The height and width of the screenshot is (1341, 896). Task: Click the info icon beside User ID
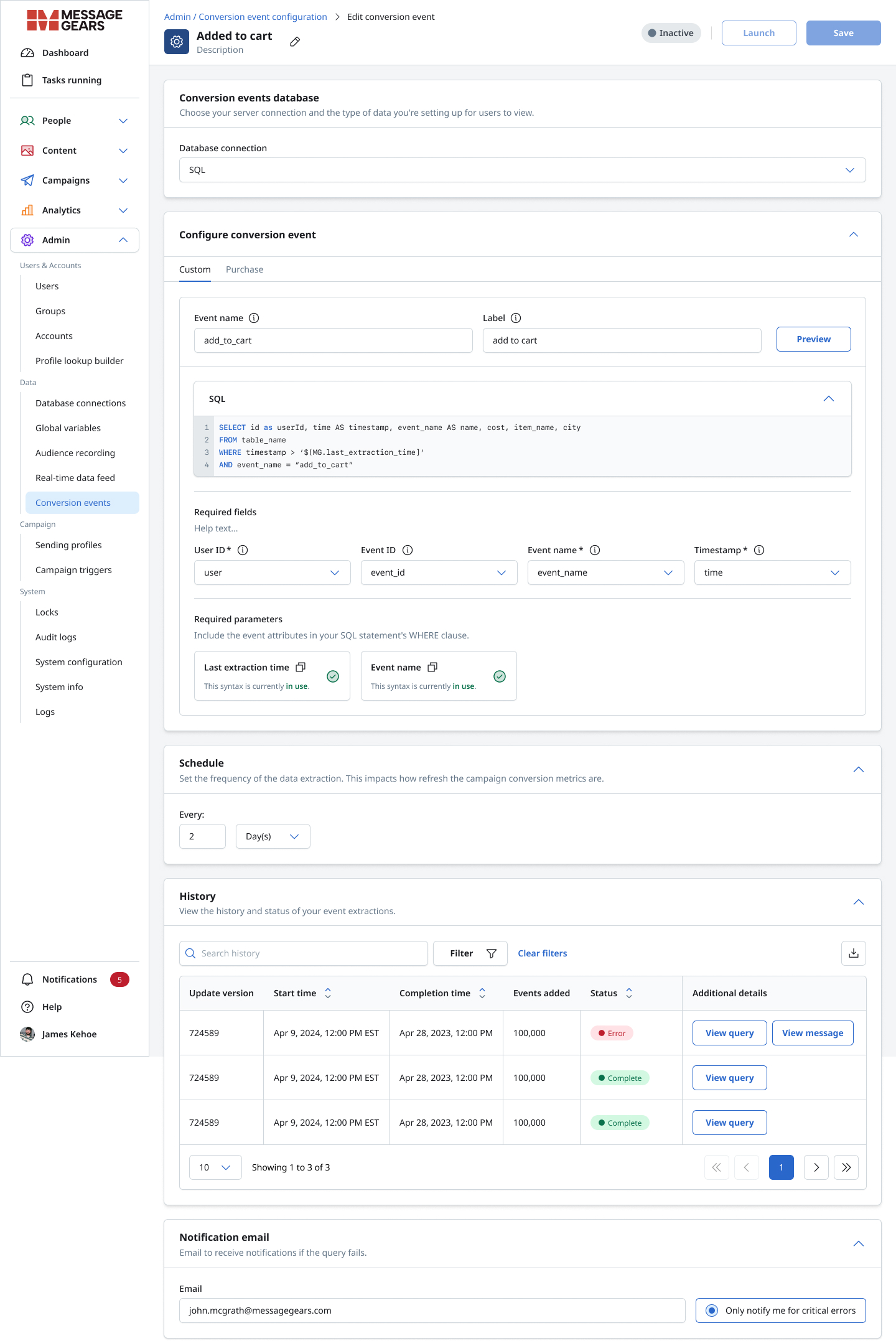243,550
